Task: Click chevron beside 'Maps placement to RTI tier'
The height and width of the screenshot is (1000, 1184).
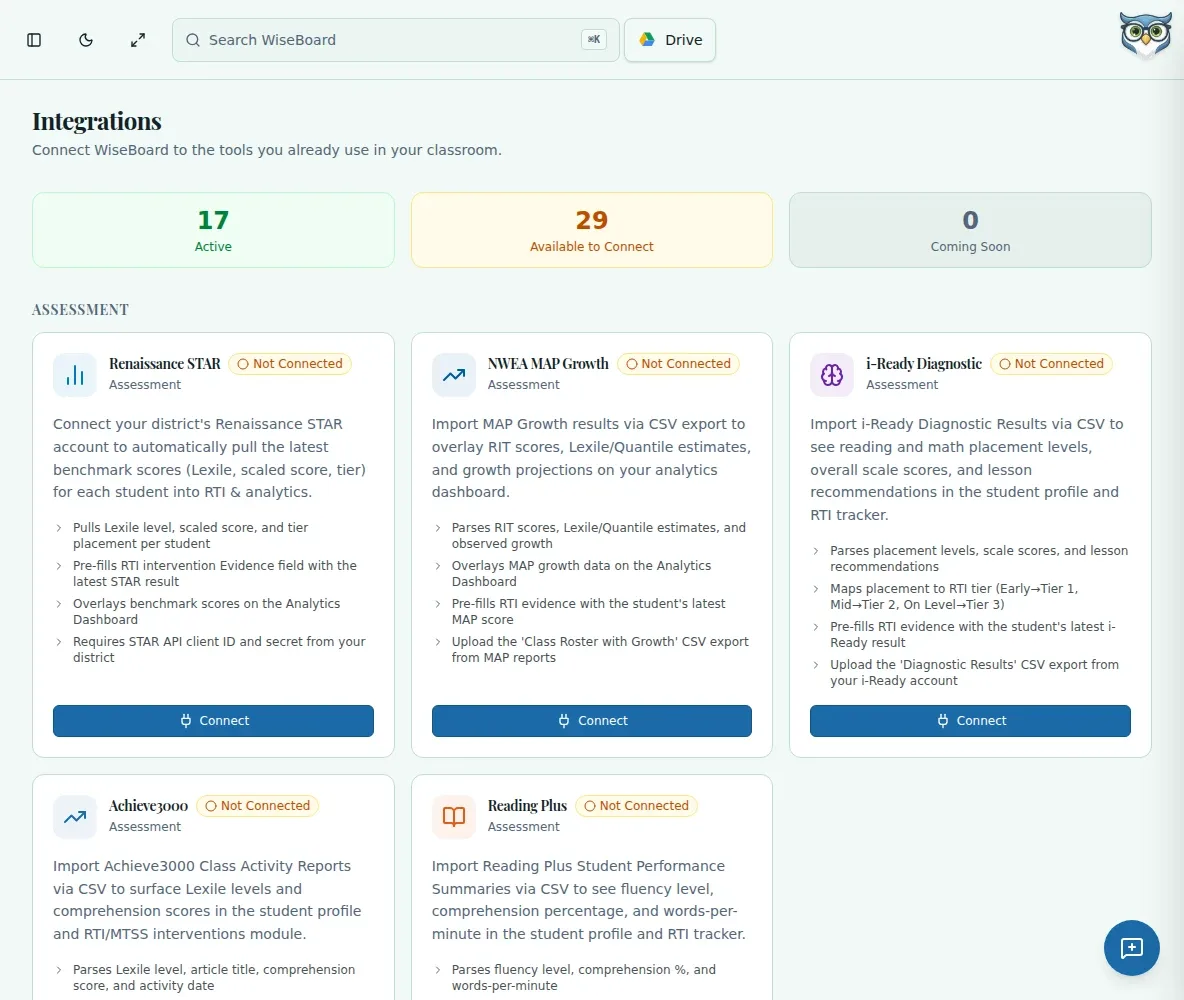Action: [x=816, y=588]
